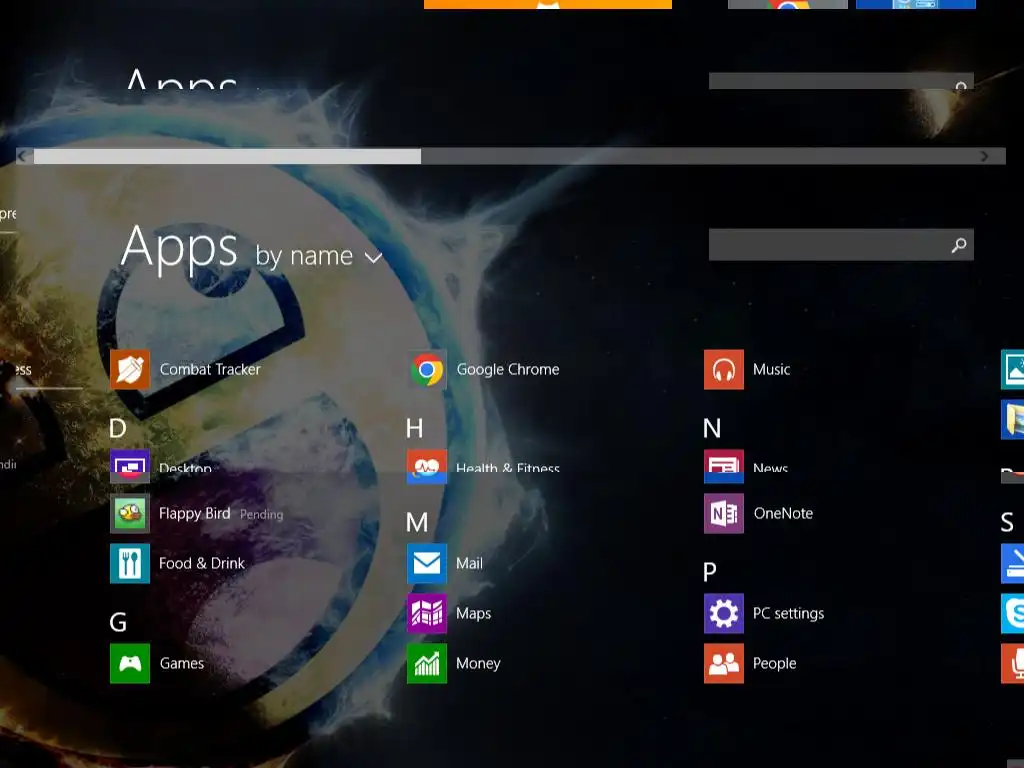Image resolution: width=1024 pixels, height=768 pixels.
Task: Click the 'Pending' status next to Flappy Bird
Action: [261, 515]
